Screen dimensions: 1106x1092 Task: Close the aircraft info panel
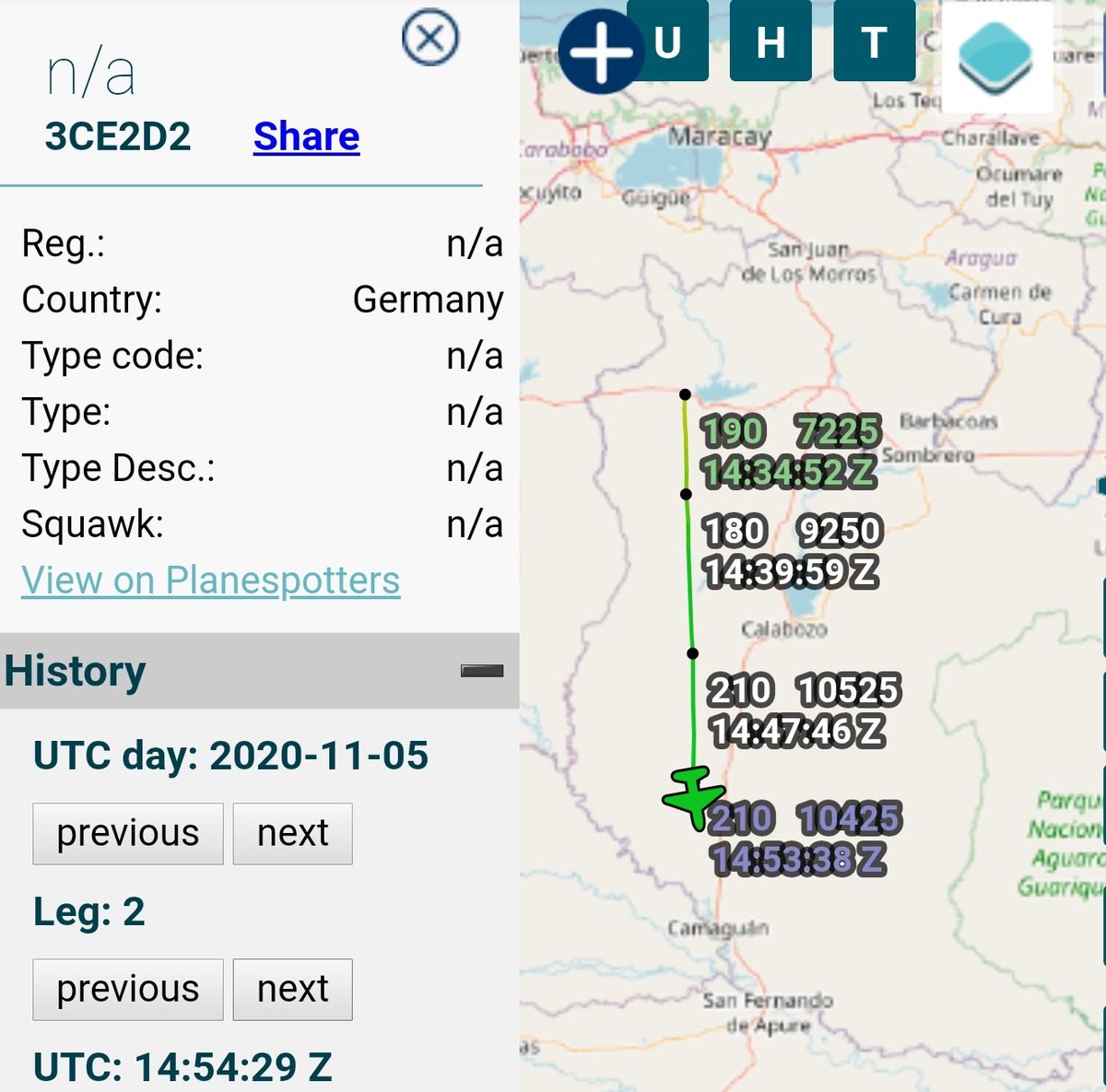pos(429,38)
